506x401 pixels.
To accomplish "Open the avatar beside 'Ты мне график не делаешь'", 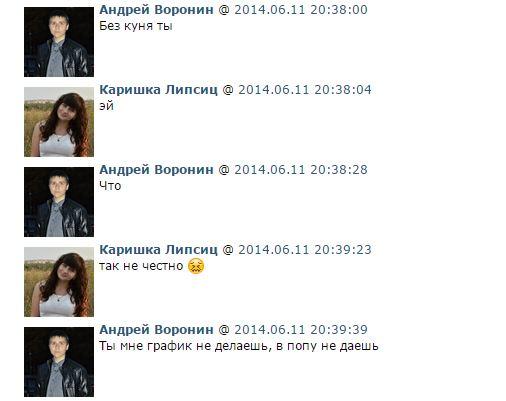I will click(59, 362).
